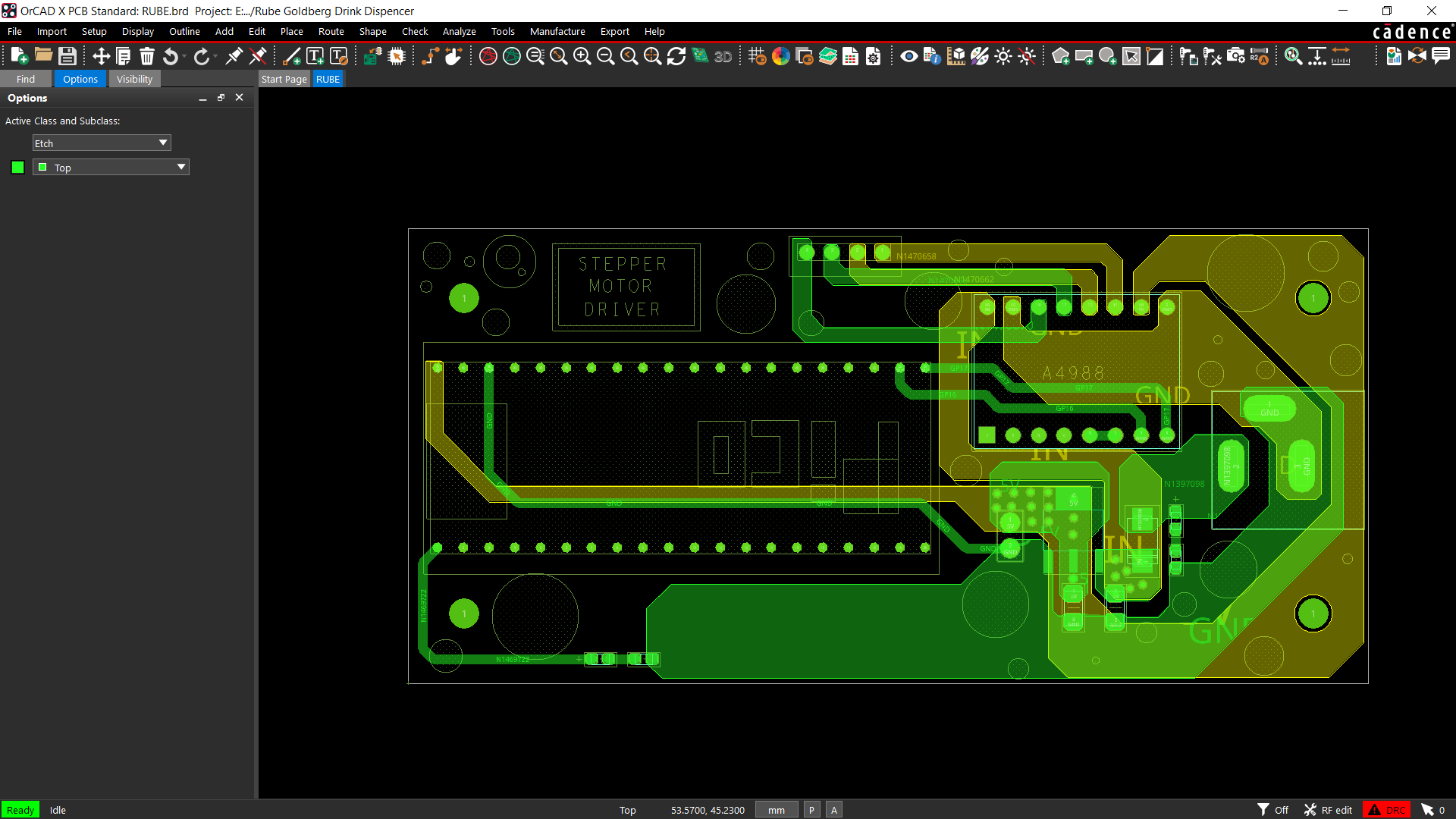Open the Route menu
The height and width of the screenshot is (819, 1456).
(x=331, y=31)
